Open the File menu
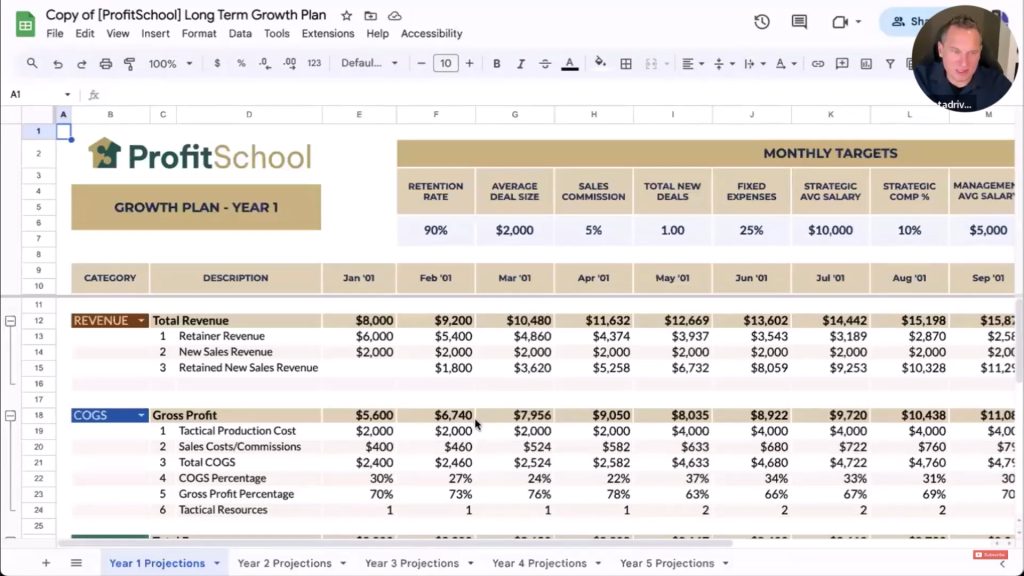 click(x=55, y=33)
